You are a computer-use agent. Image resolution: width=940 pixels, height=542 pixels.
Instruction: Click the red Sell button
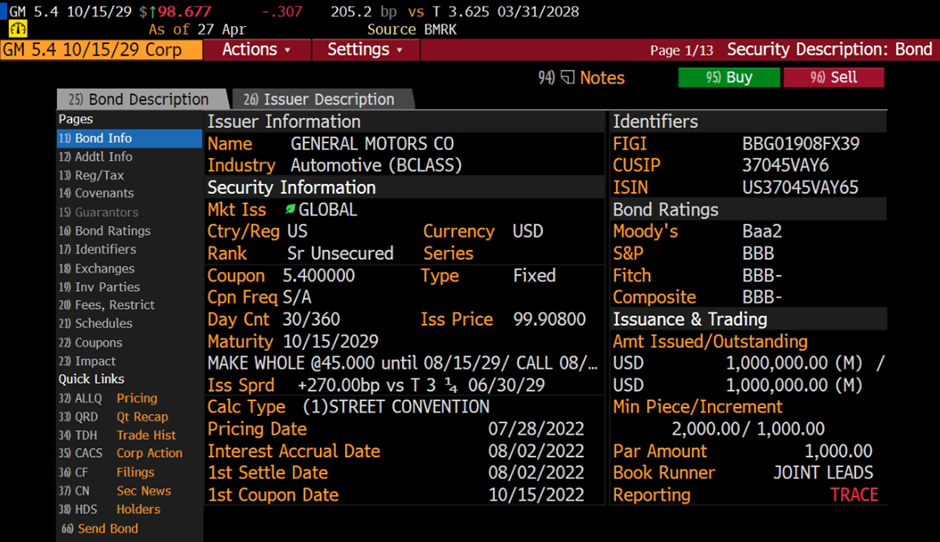(833, 77)
